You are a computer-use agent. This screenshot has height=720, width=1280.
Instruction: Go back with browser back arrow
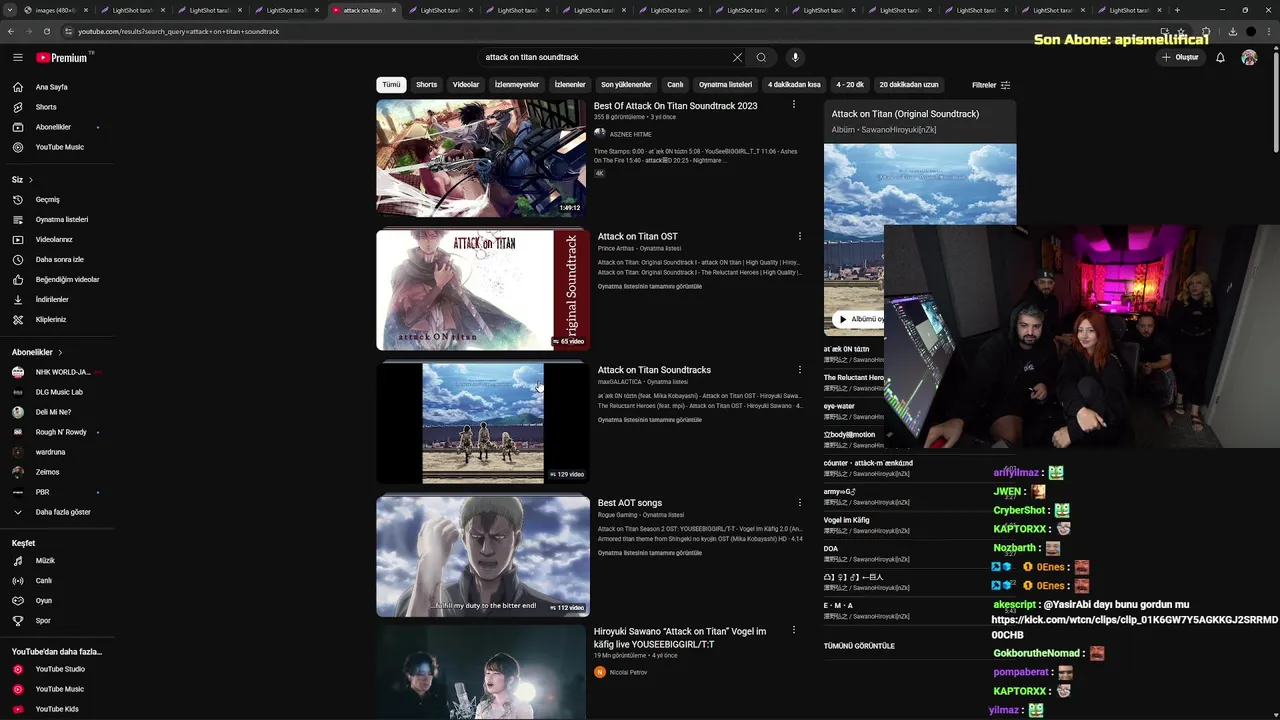pos(11,31)
